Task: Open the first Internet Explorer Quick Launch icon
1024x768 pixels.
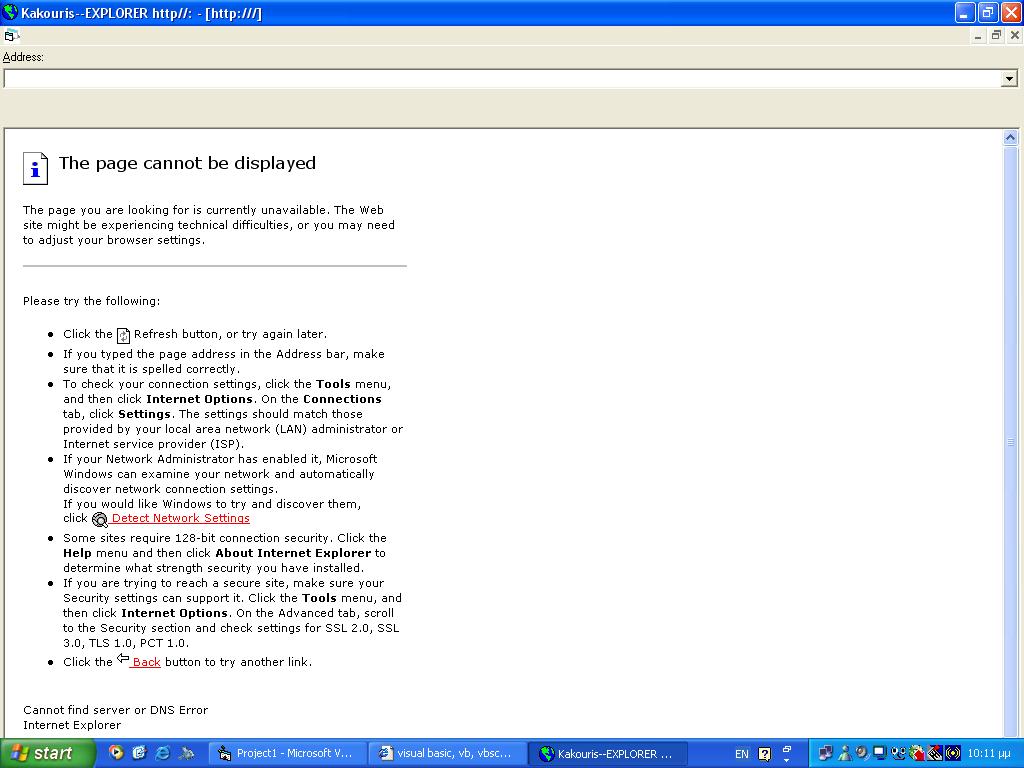Action: click(139, 753)
